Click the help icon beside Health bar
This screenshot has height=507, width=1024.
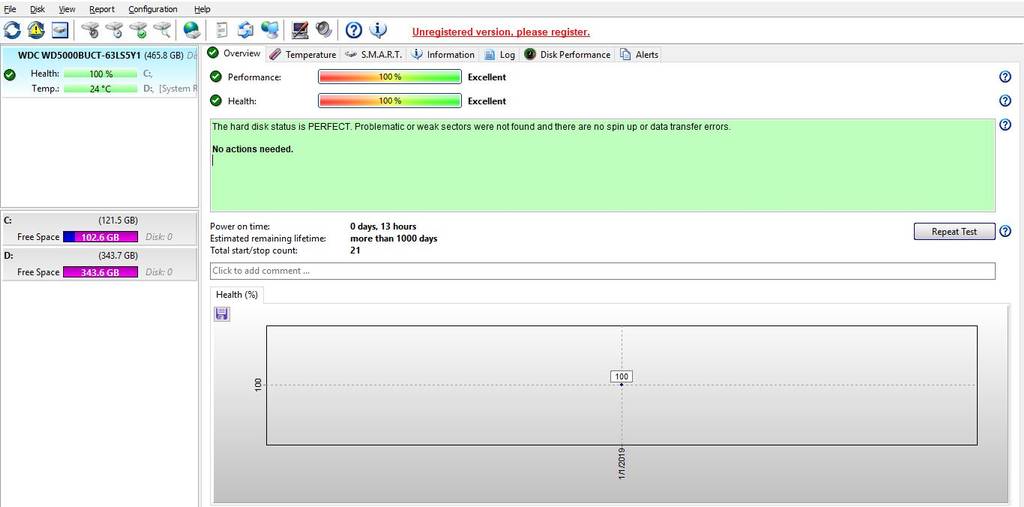click(x=1005, y=101)
